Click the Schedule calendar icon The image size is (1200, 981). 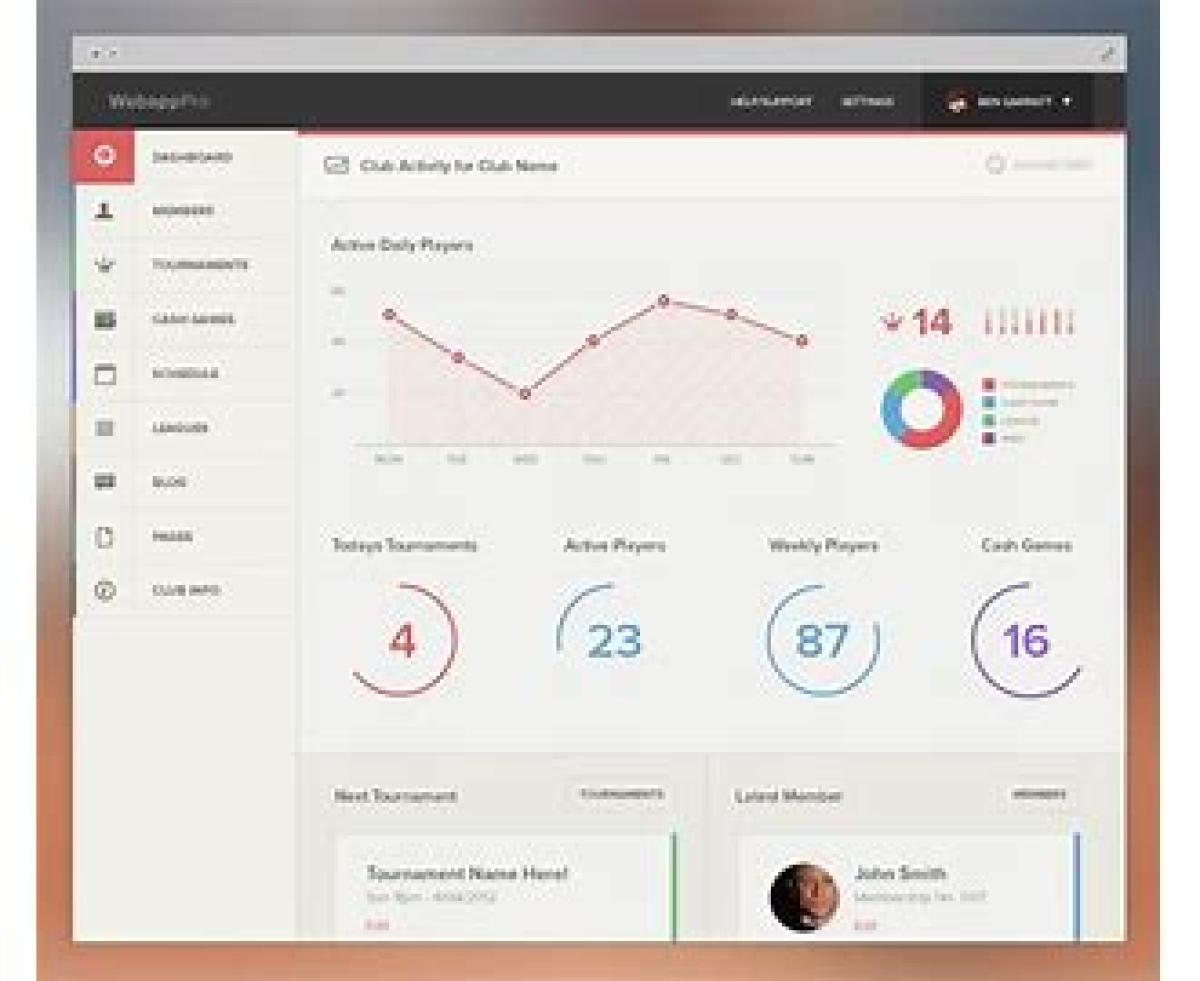pos(104,374)
